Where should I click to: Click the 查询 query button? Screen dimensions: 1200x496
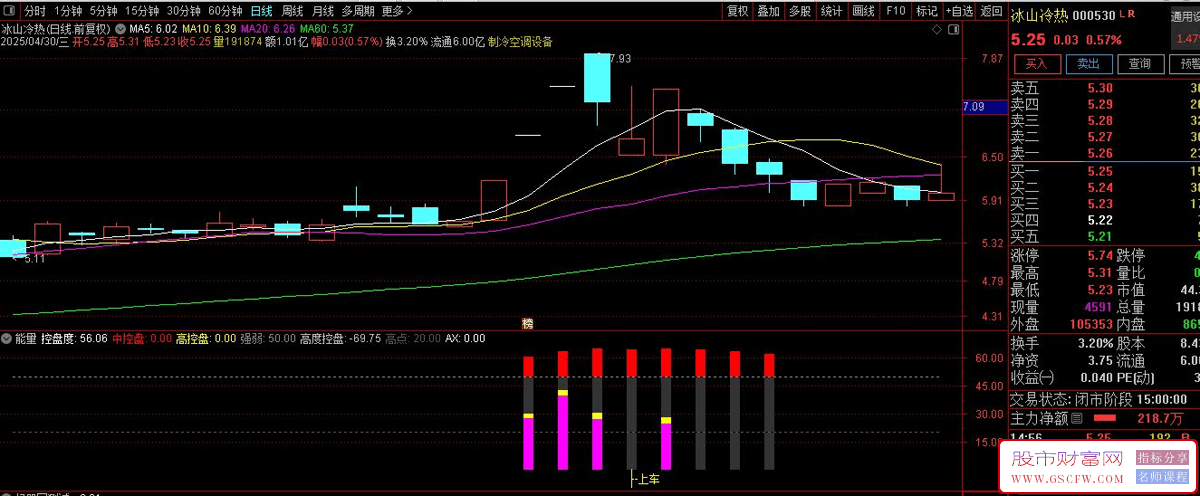(x=1140, y=64)
